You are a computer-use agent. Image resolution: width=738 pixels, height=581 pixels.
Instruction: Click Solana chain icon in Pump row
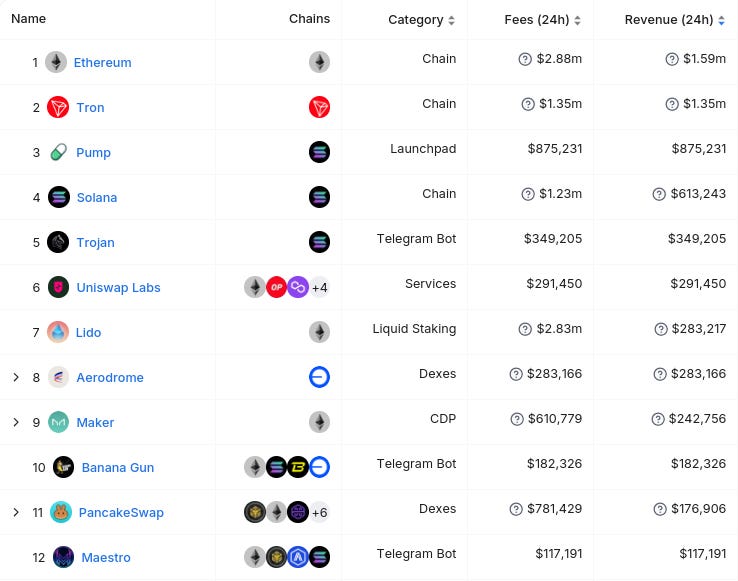(x=319, y=152)
